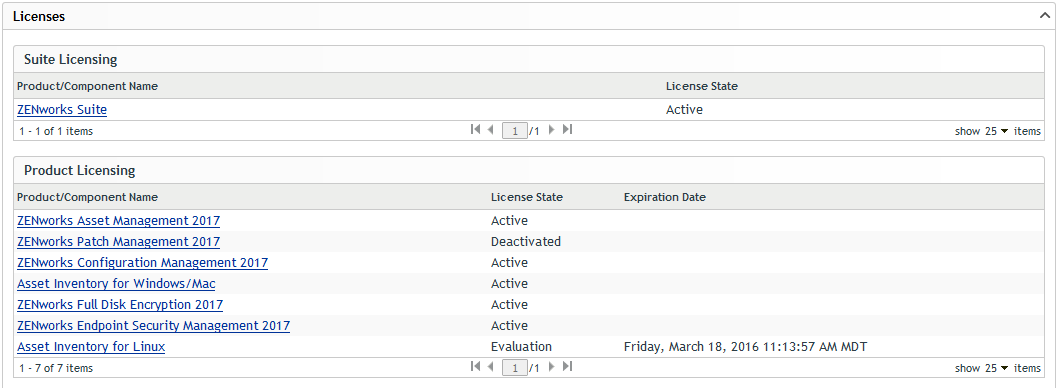Open Asset Inventory for Linux link
The width and height of the screenshot is (1057, 388).
91,347
